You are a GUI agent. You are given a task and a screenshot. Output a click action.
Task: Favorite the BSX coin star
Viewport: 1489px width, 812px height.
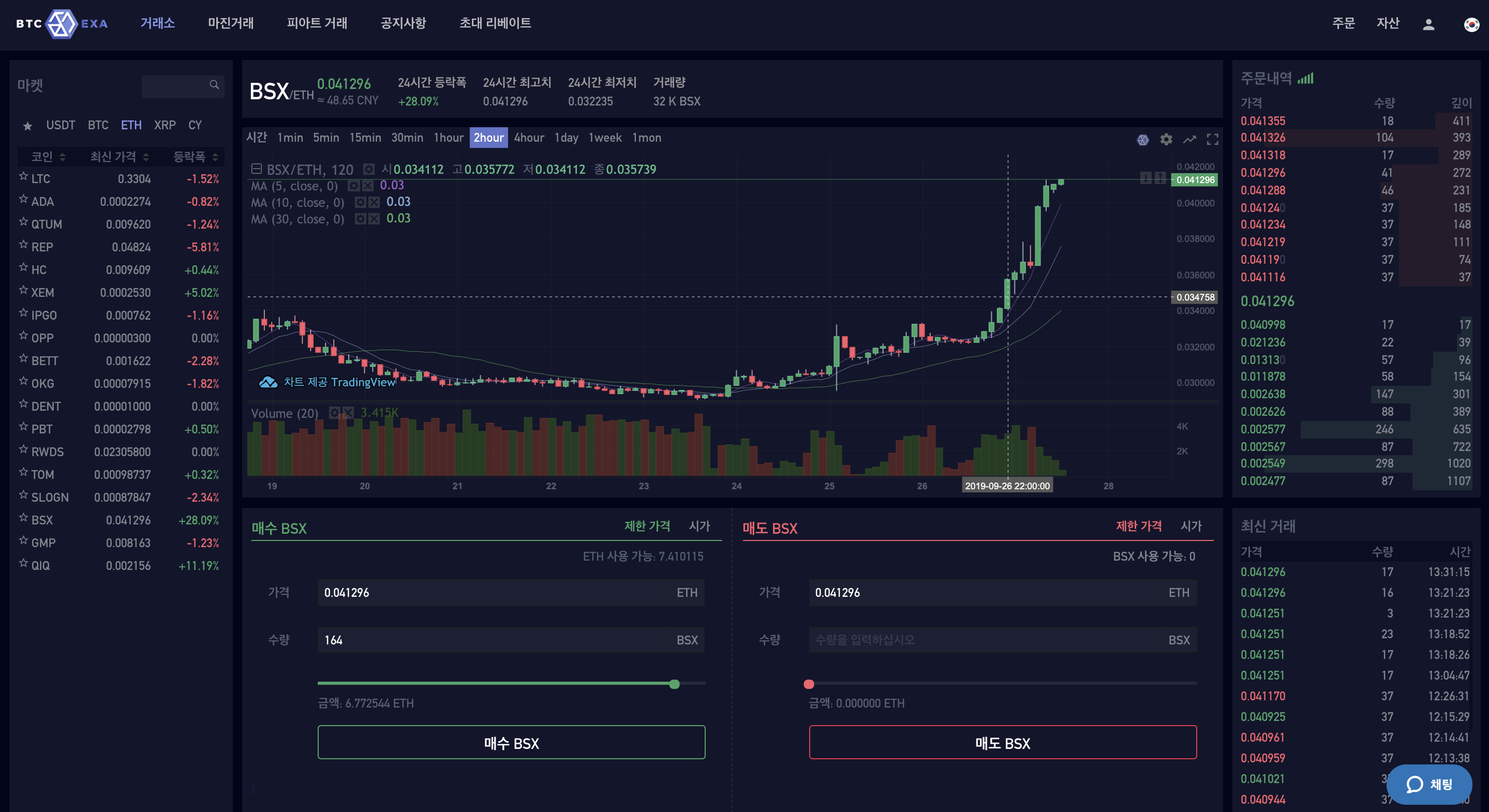point(24,517)
